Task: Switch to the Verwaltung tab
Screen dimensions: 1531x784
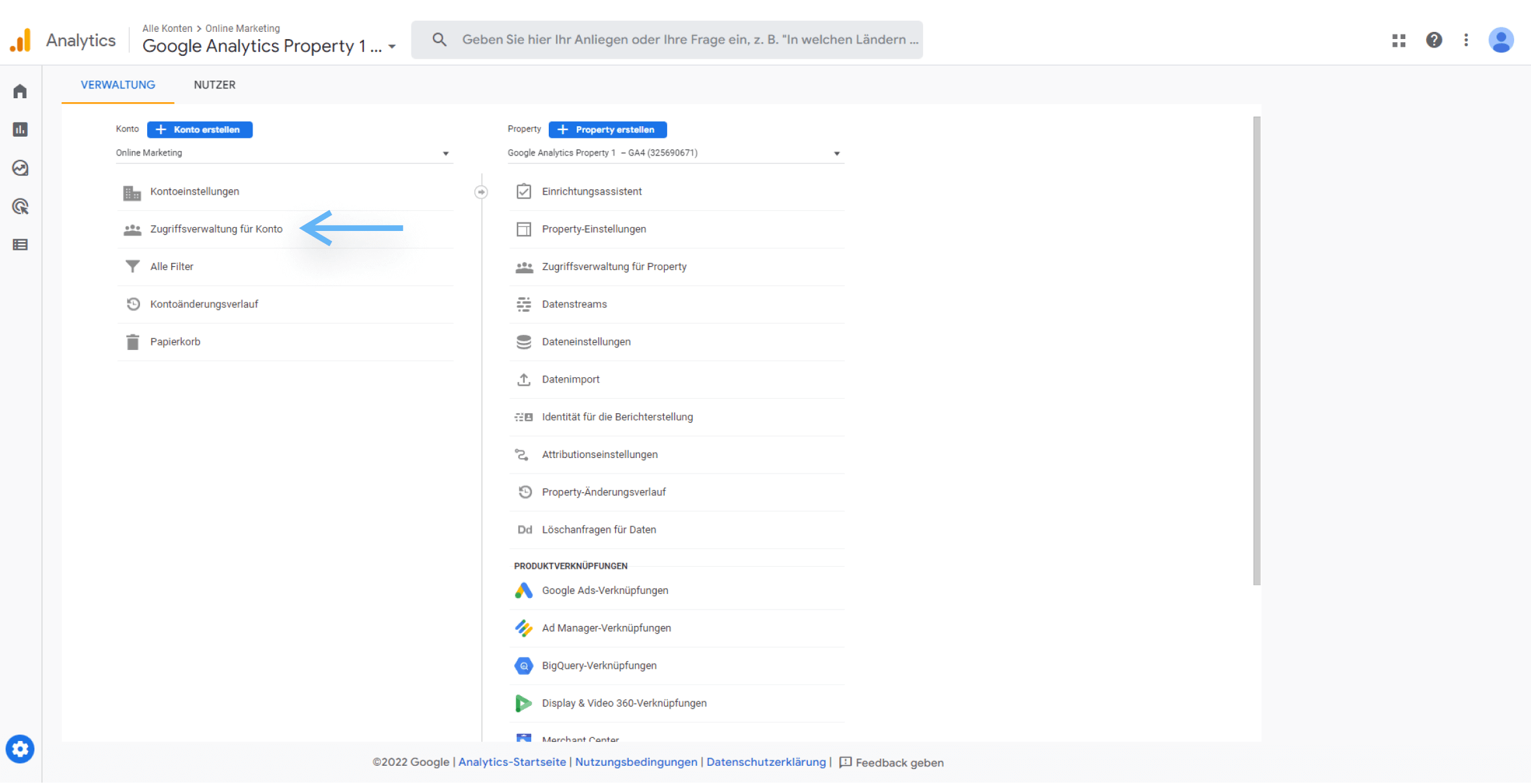Action: [x=118, y=85]
